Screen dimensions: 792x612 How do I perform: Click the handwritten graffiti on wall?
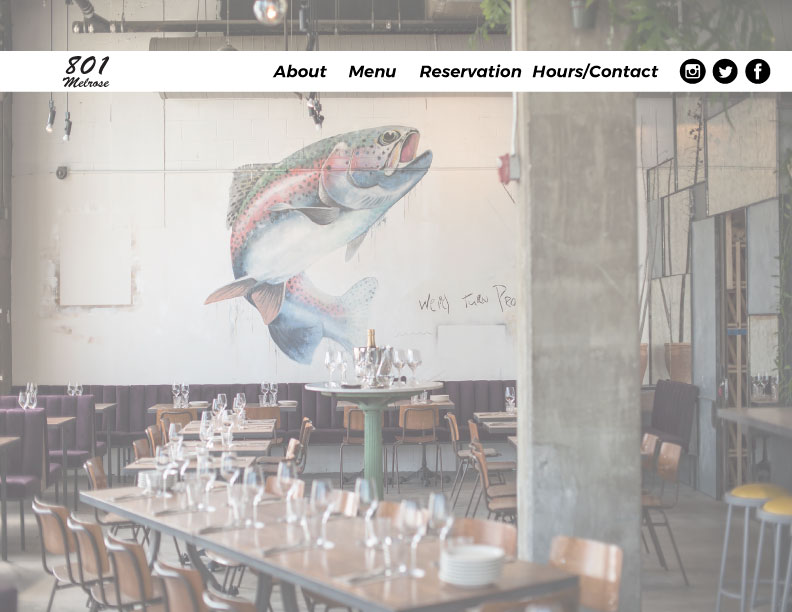(467, 301)
